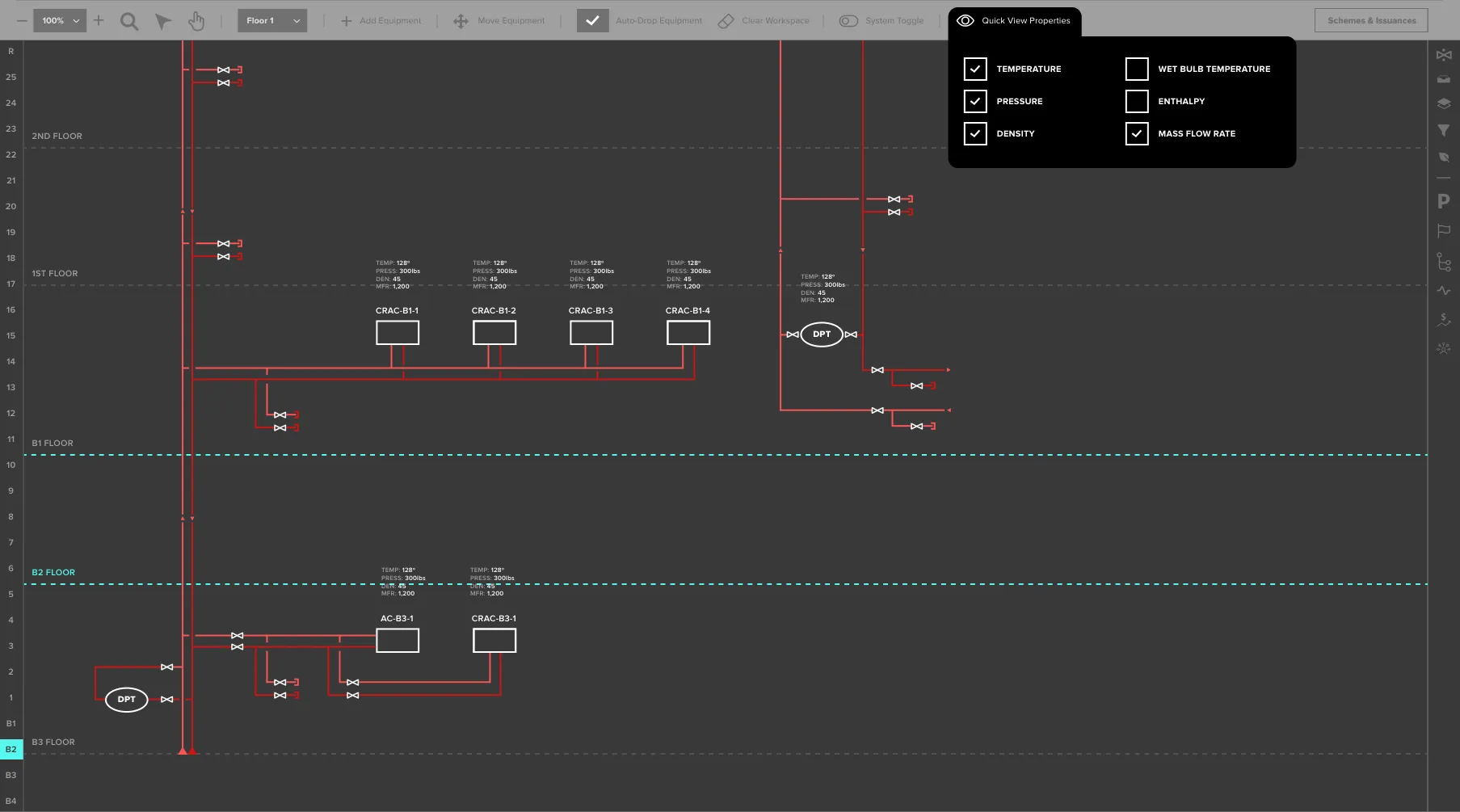Select the B4 level in floor ruler
This screenshot has height=812, width=1460.
point(11,801)
